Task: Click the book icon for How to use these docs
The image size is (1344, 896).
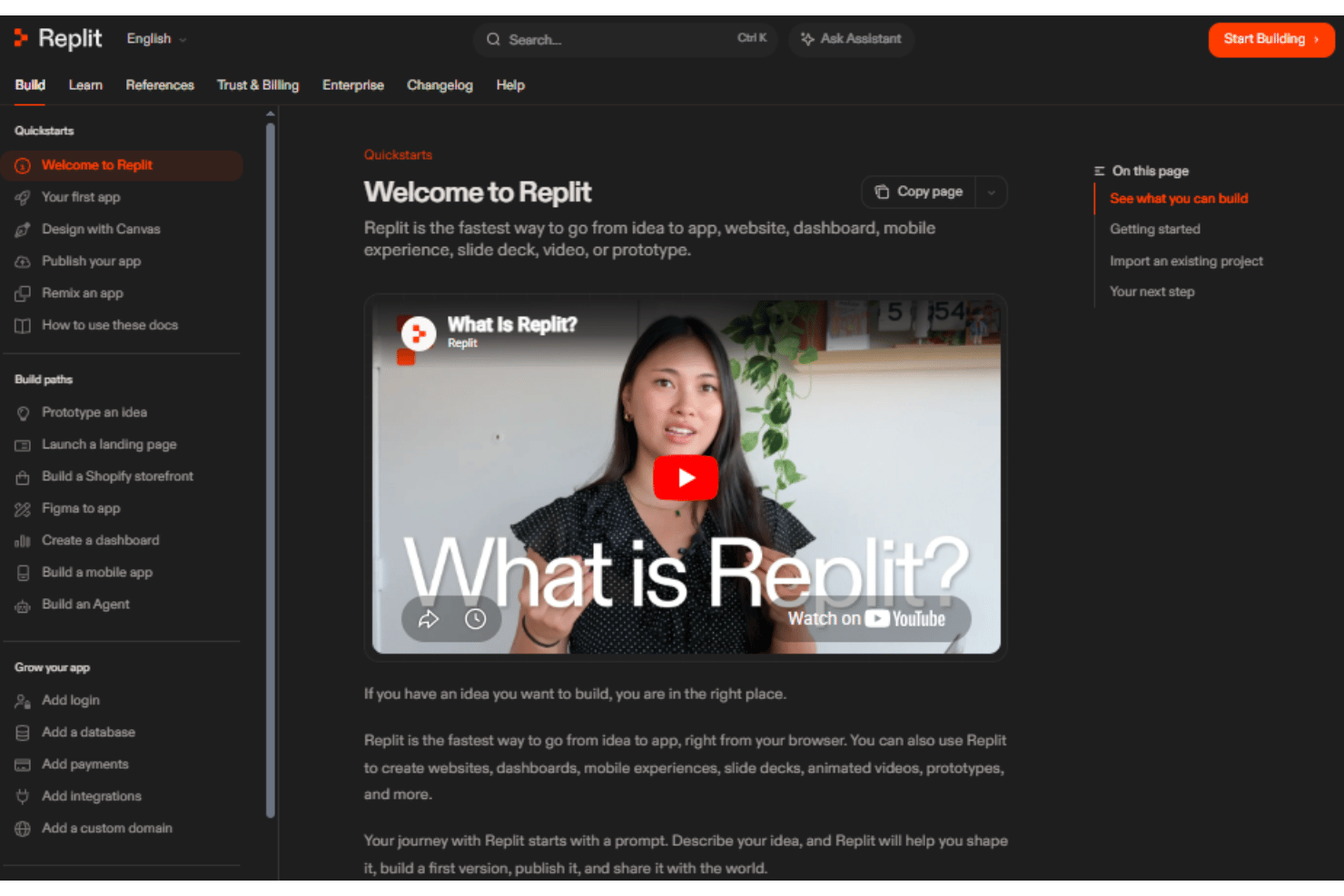Action: point(23,325)
